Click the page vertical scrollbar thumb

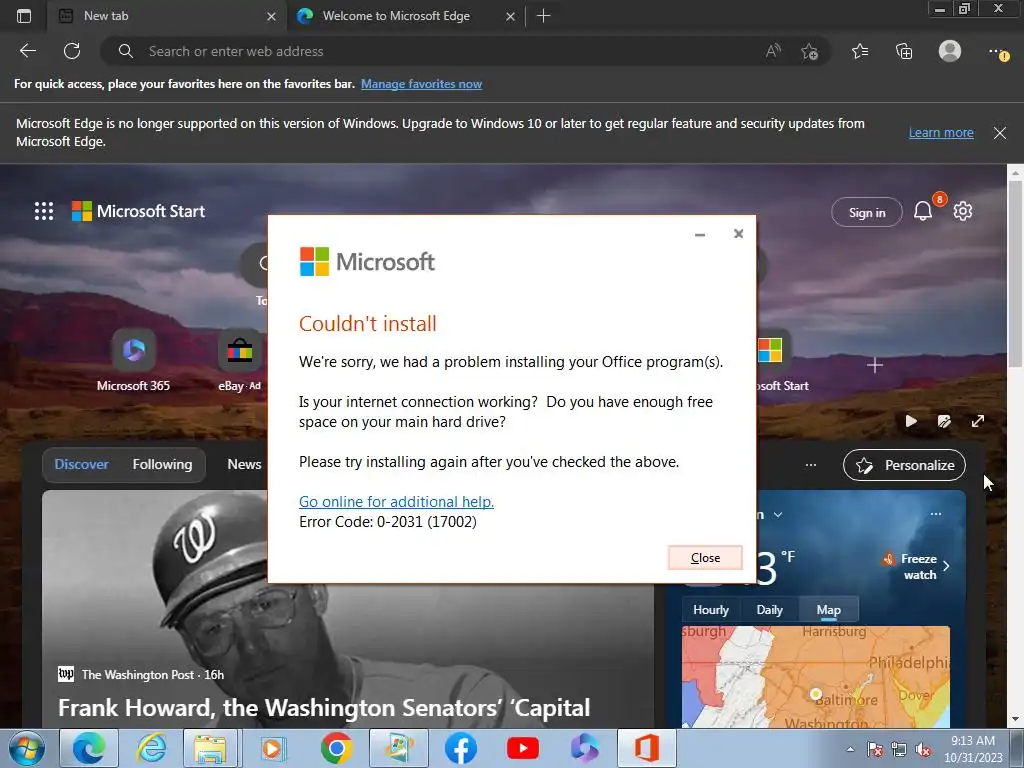pyautogui.click(x=1015, y=274)
